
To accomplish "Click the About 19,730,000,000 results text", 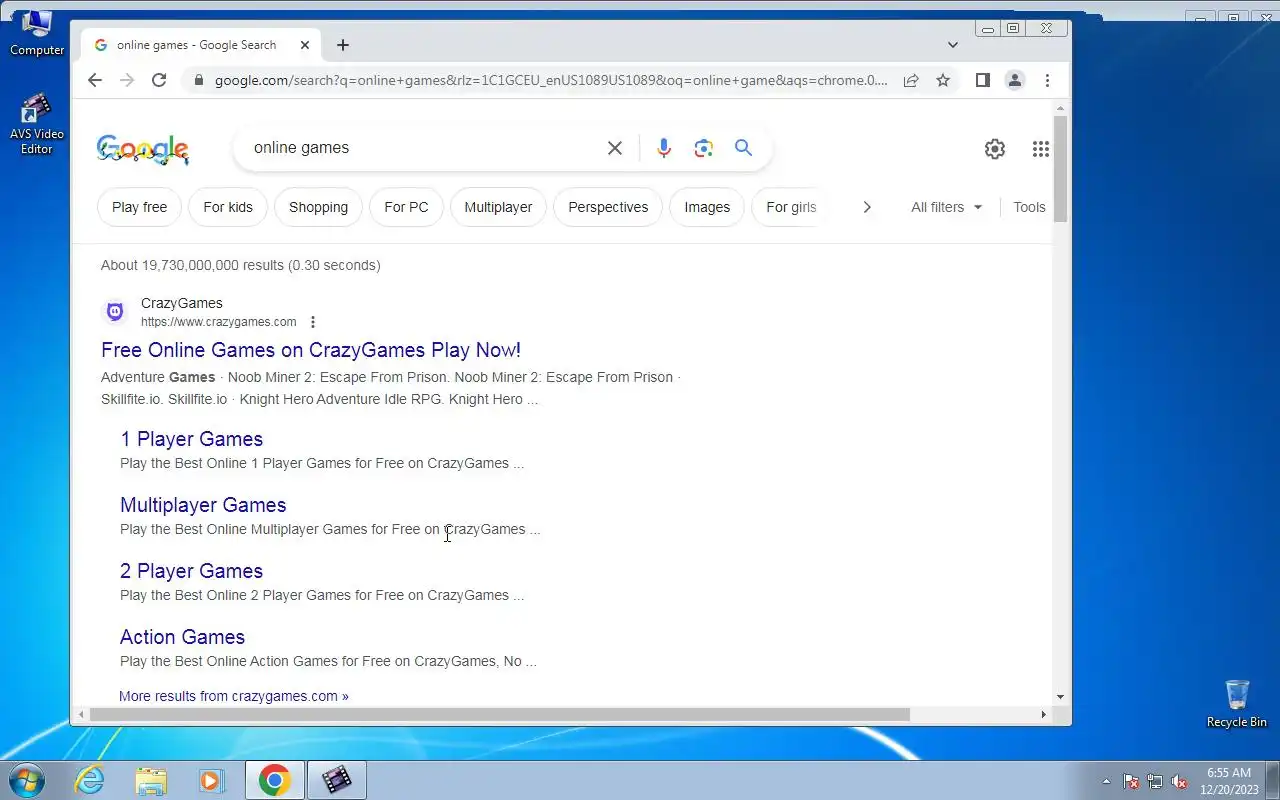I will tap(240, 265).
